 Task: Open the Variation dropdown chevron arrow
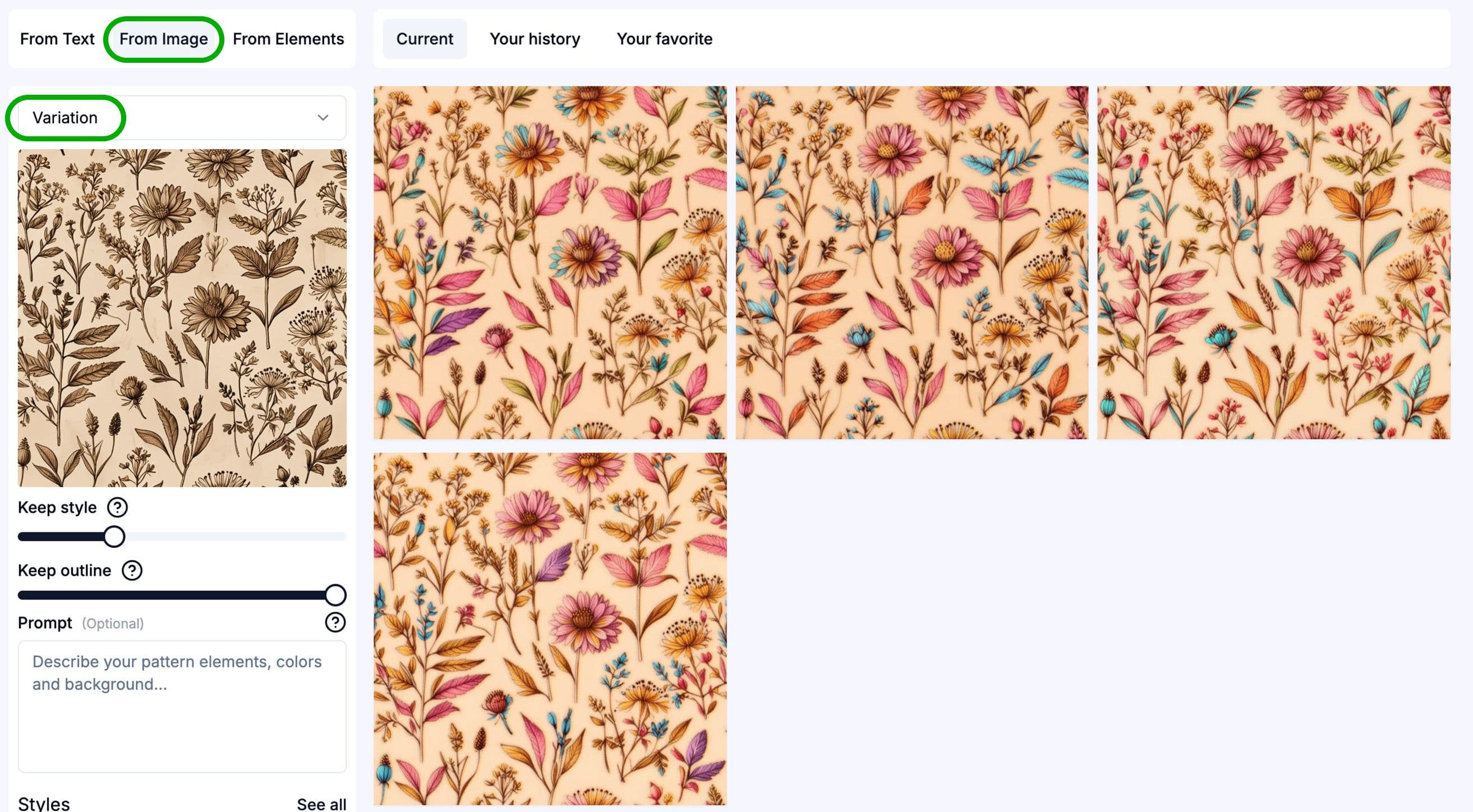pyautogui.click(x=323, y=117)
